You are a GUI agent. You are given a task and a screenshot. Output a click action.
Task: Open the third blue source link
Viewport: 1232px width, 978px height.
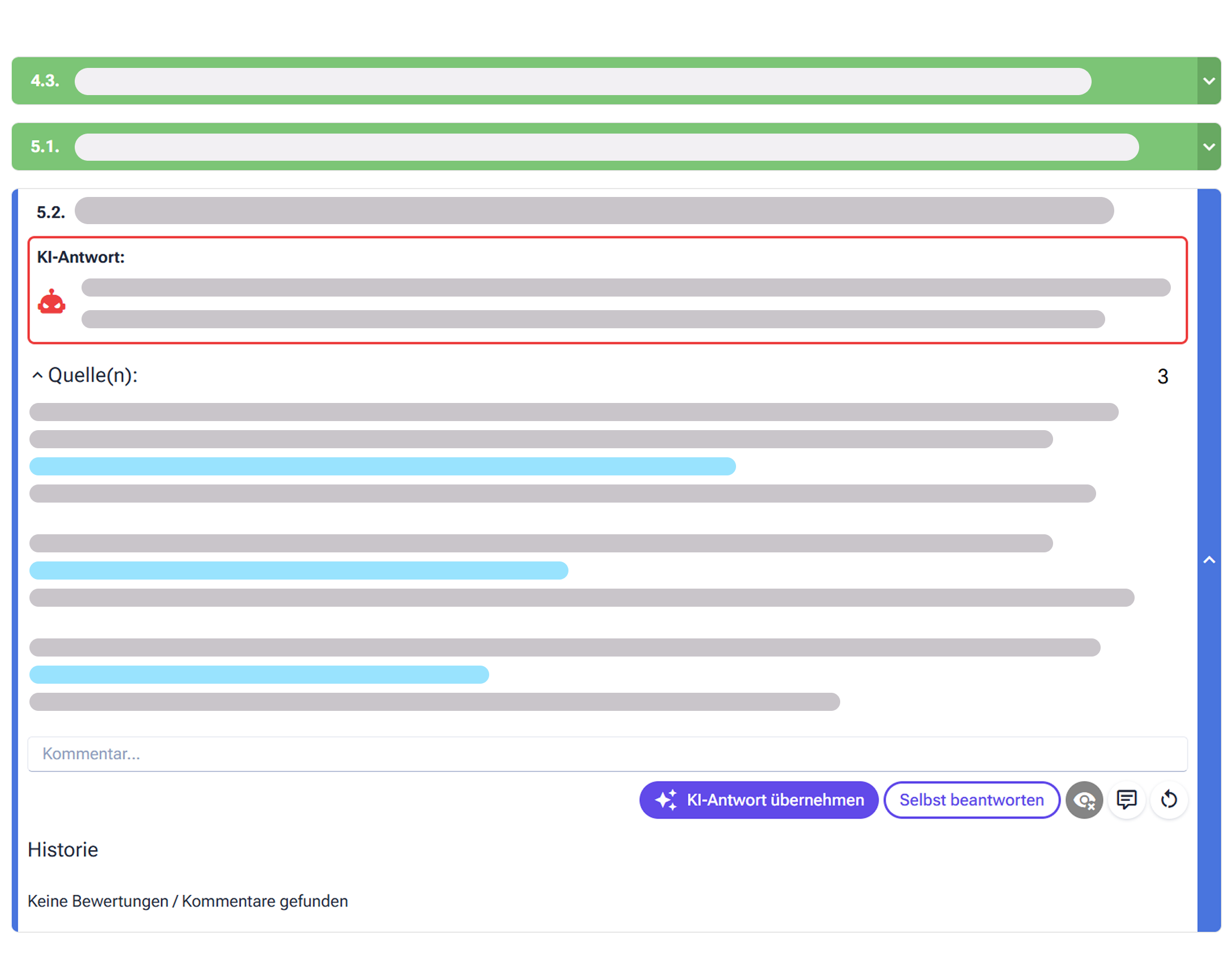pyautogui.click(x=259, y=675)
